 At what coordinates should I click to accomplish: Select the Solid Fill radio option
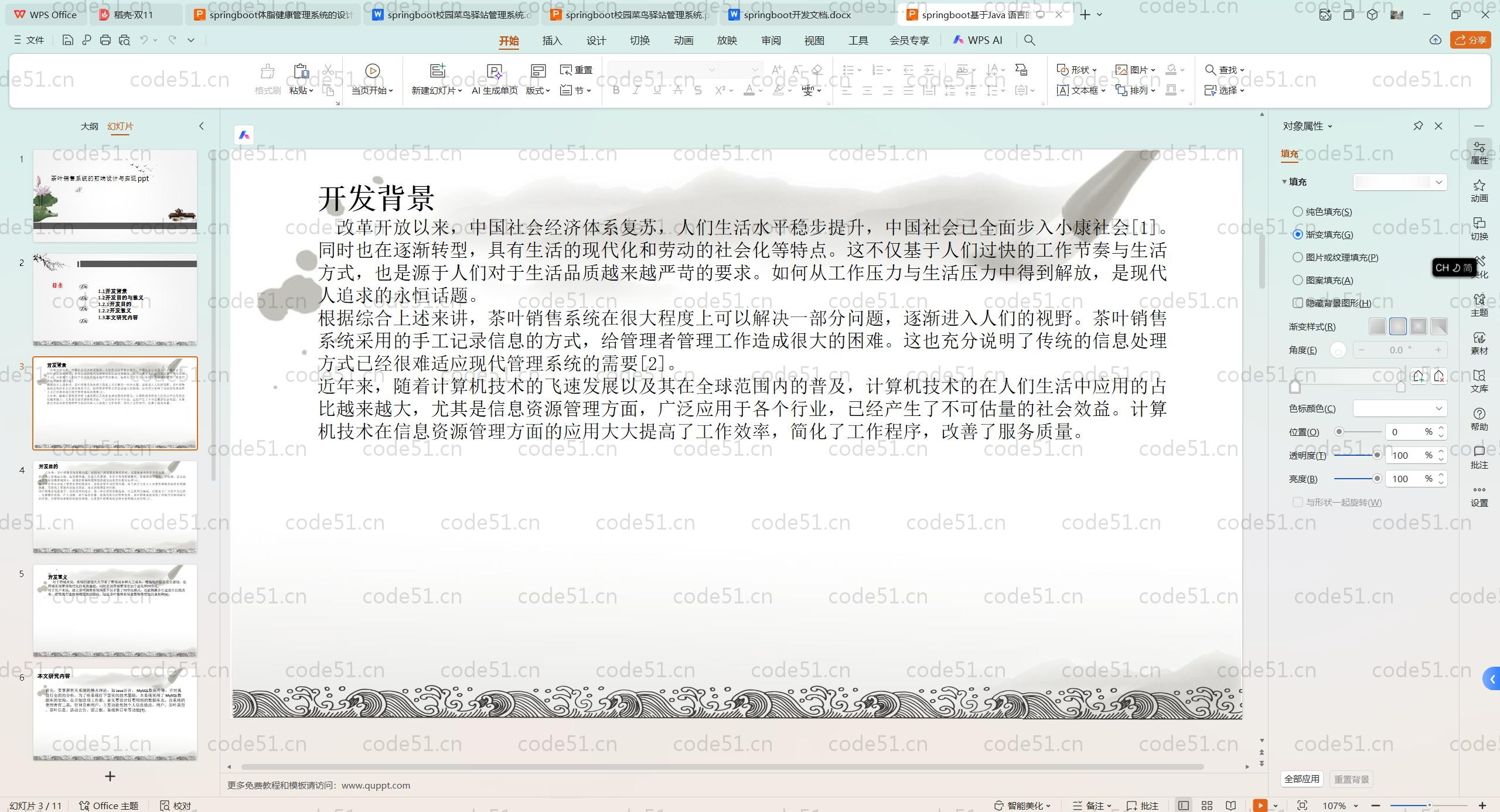[x=1298, y=211]
